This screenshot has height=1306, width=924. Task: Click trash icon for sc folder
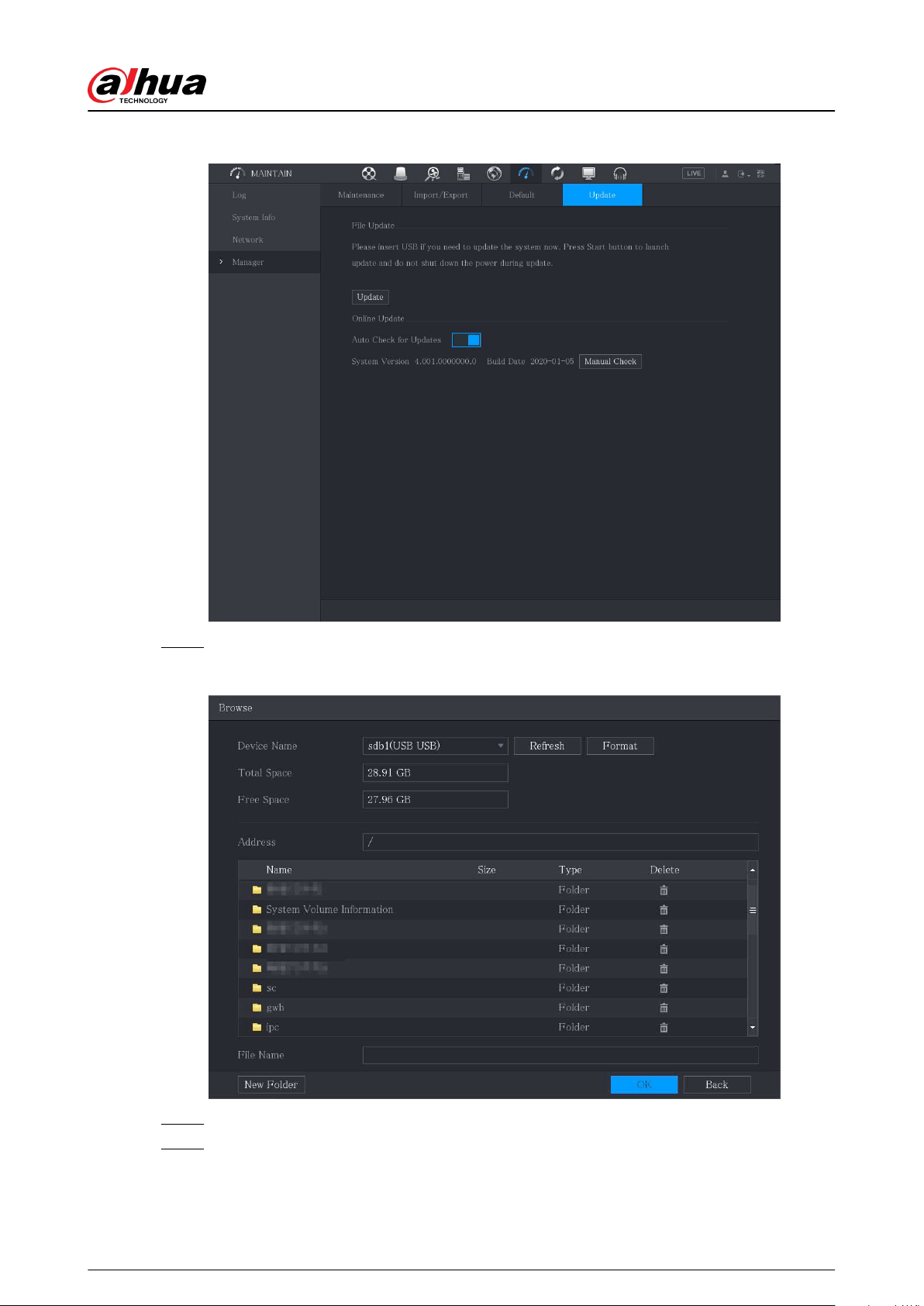(664, 988)
